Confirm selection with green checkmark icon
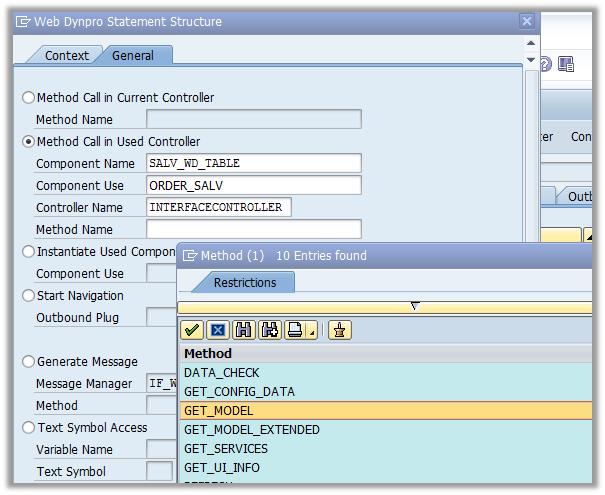 (x=192, y=330)
